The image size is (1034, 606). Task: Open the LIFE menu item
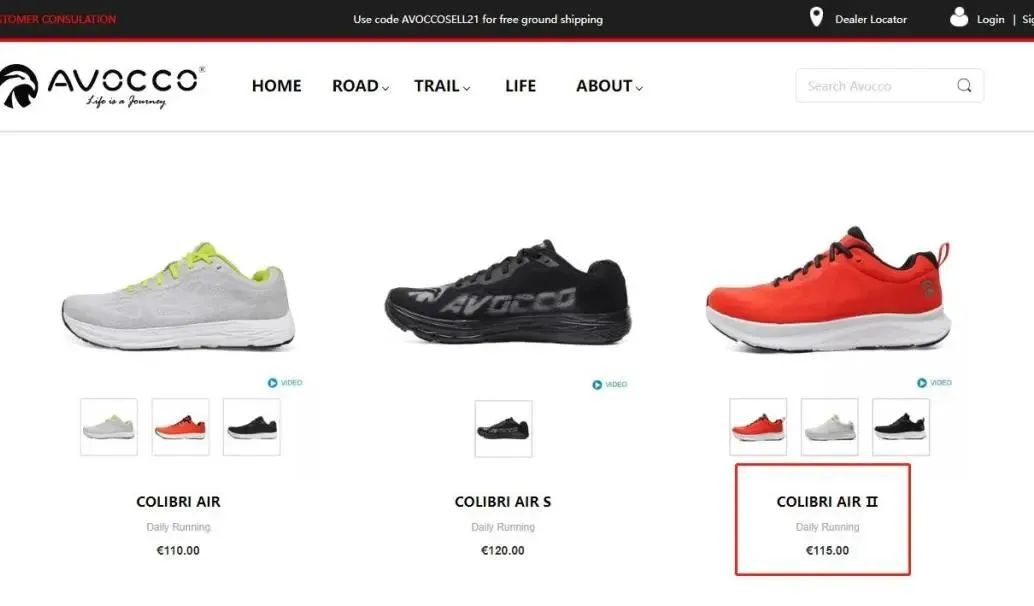[520, 86]
